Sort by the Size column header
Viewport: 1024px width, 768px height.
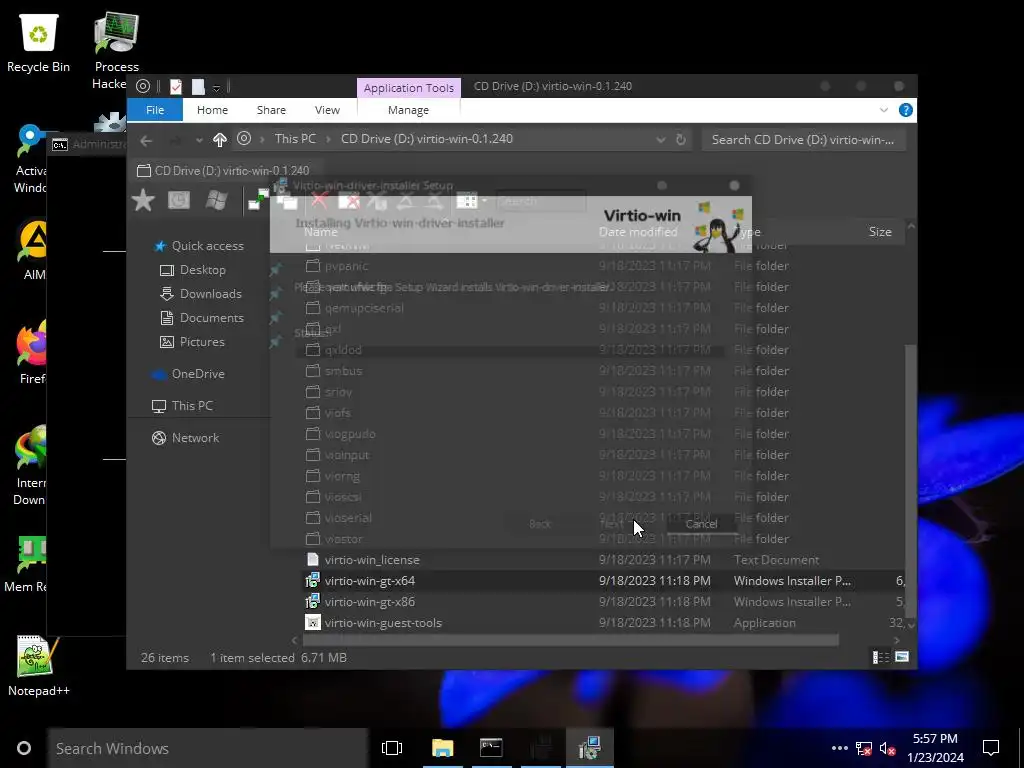(880, 232)
